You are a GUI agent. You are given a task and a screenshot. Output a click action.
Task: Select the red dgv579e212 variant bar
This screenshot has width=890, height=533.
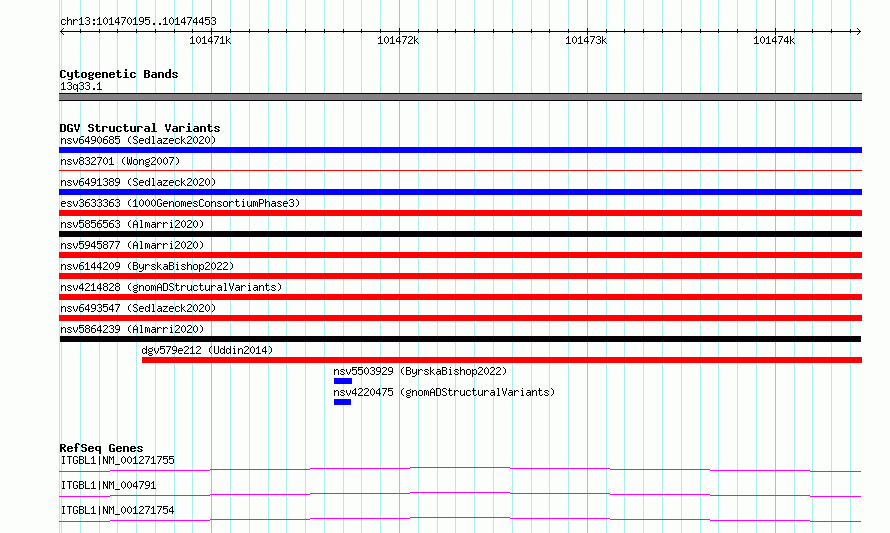click(502, 360)
